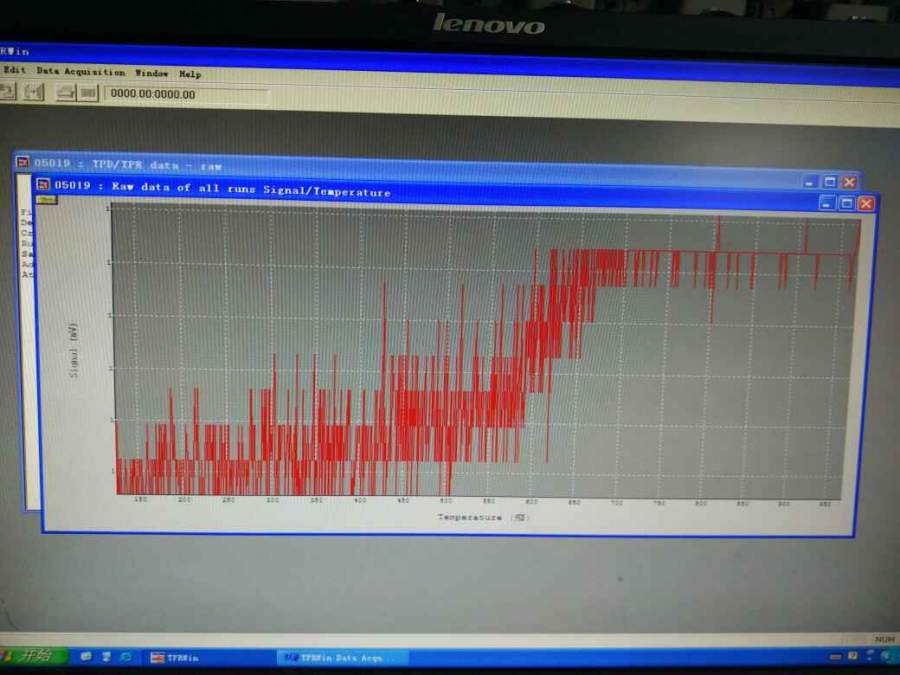Click the toolbar icon left of the printer
The image size is (900, 675).
click(x=34, y=92)
